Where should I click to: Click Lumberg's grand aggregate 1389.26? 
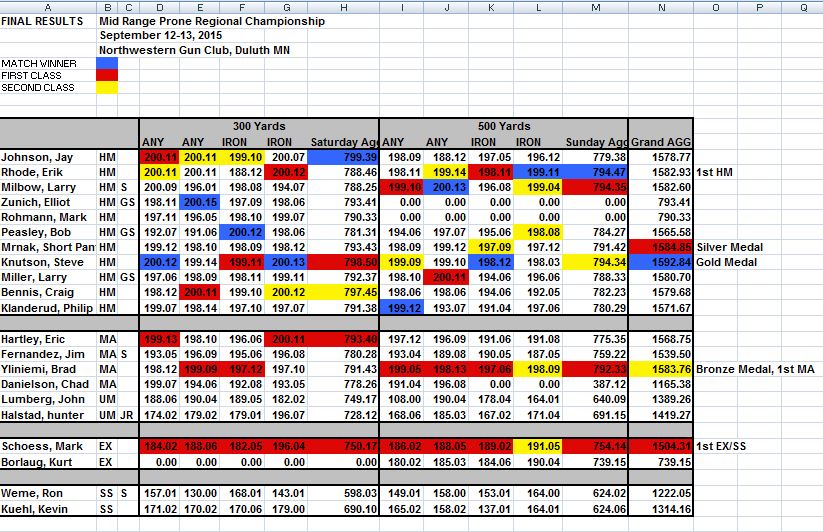point(661,399)
